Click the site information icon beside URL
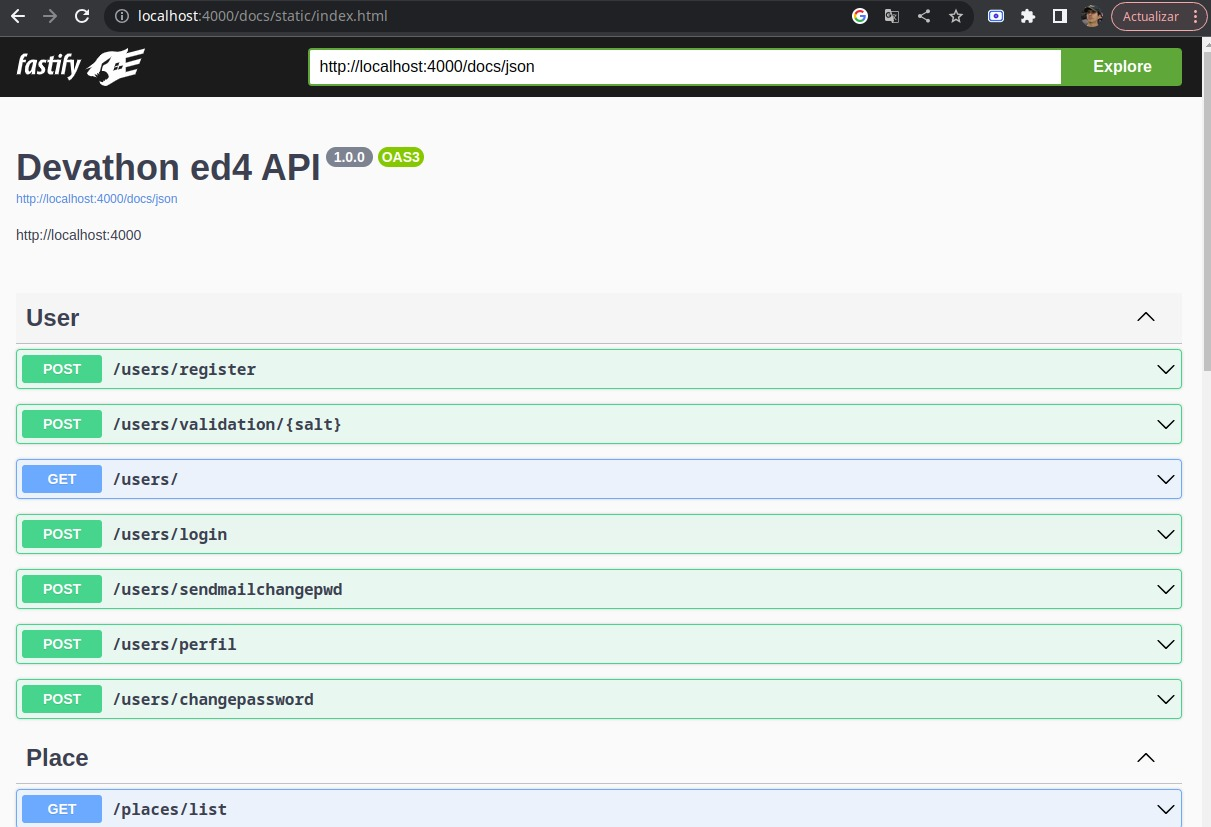 coord(121,16)
